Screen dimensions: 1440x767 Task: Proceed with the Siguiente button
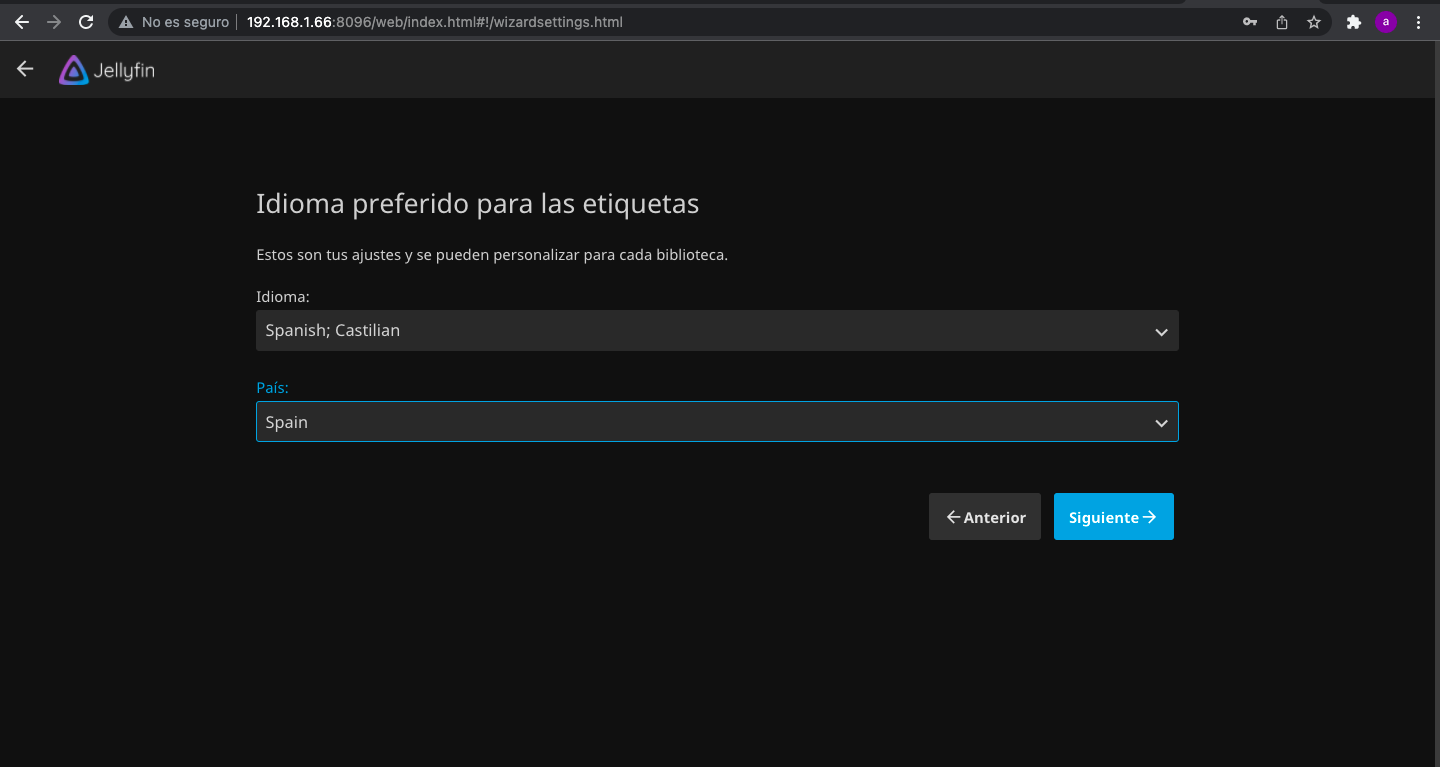tap(1113, 517)
